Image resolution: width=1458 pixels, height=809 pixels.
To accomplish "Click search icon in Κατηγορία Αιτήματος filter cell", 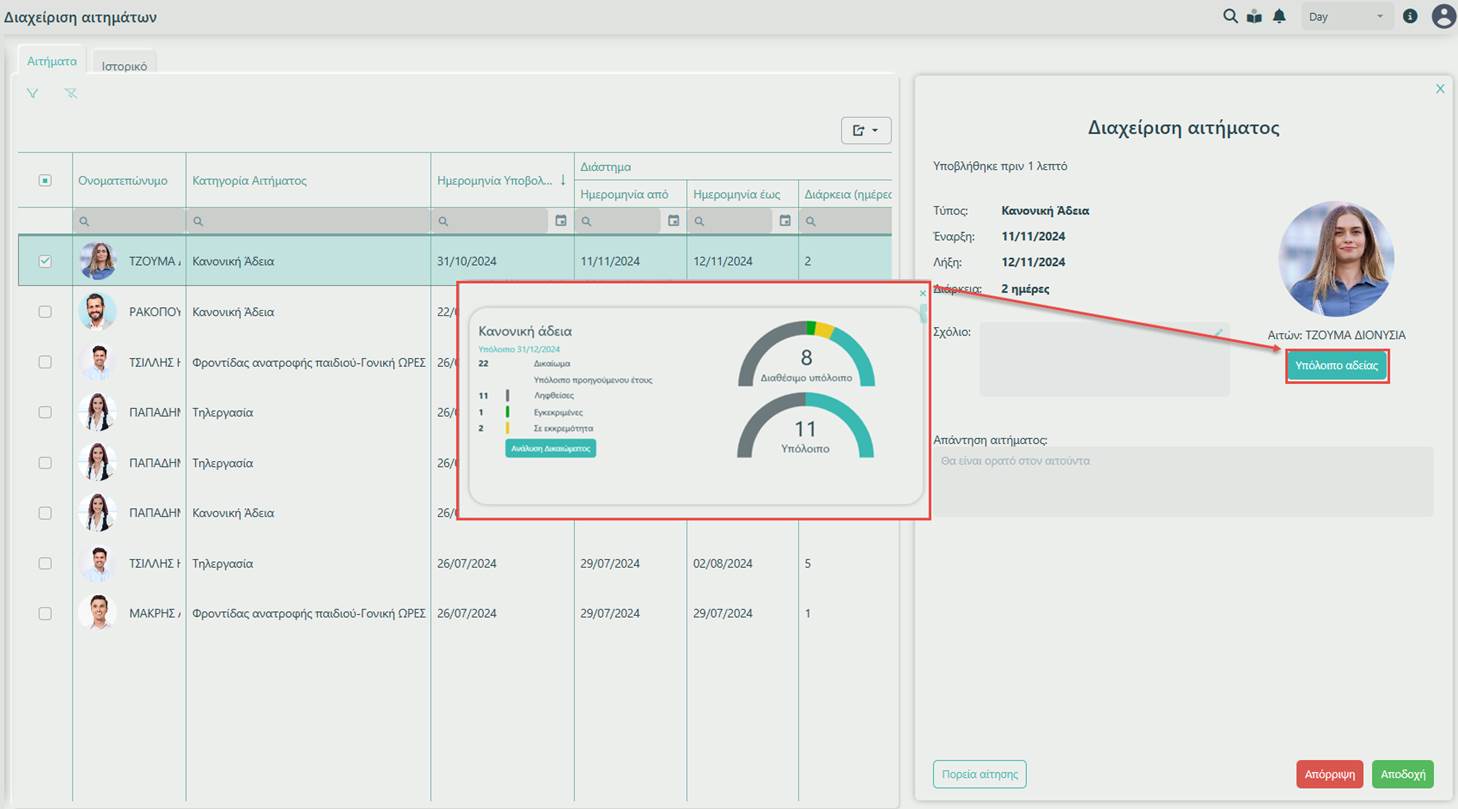I will point(198,221).
